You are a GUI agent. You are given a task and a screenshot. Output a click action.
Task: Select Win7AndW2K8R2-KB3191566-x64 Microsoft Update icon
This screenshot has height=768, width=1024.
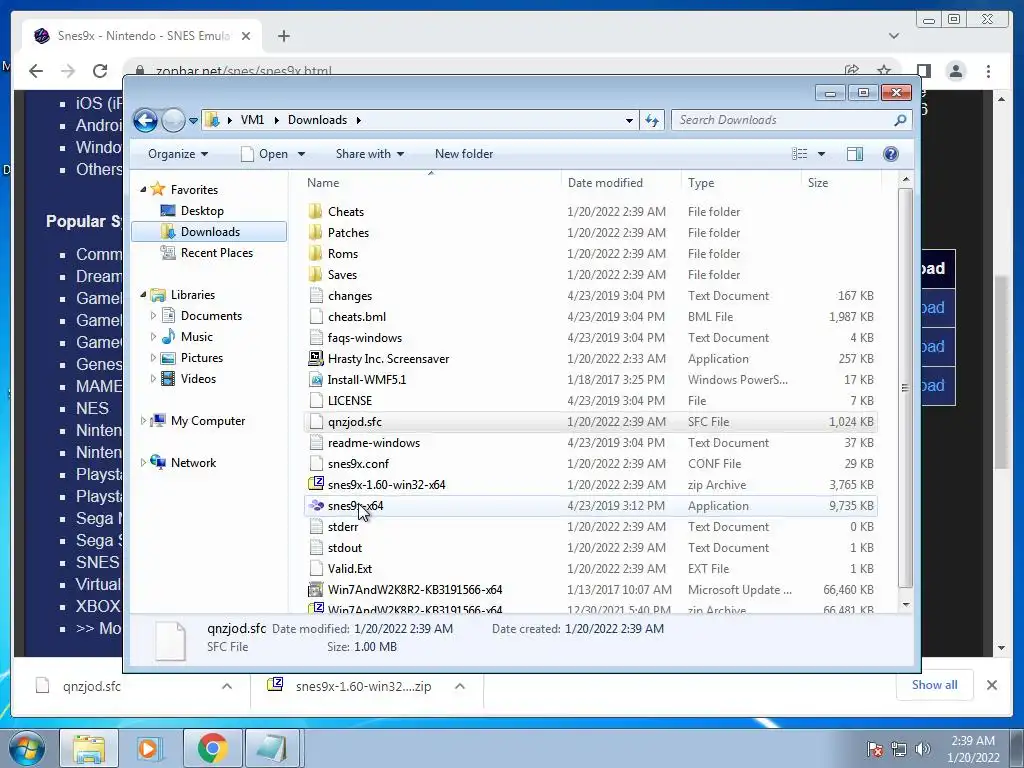tap(315, 590)
